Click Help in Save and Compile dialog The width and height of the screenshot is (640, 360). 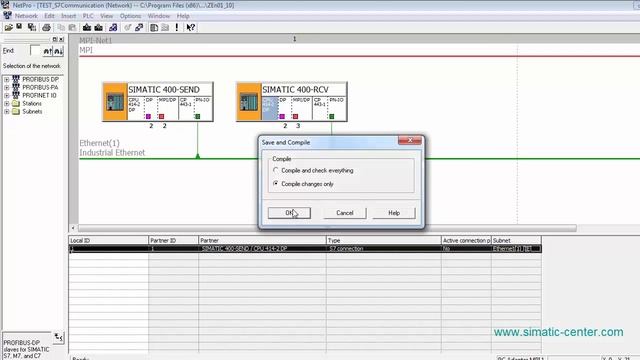pyautogui.click(x=394, y=213)
